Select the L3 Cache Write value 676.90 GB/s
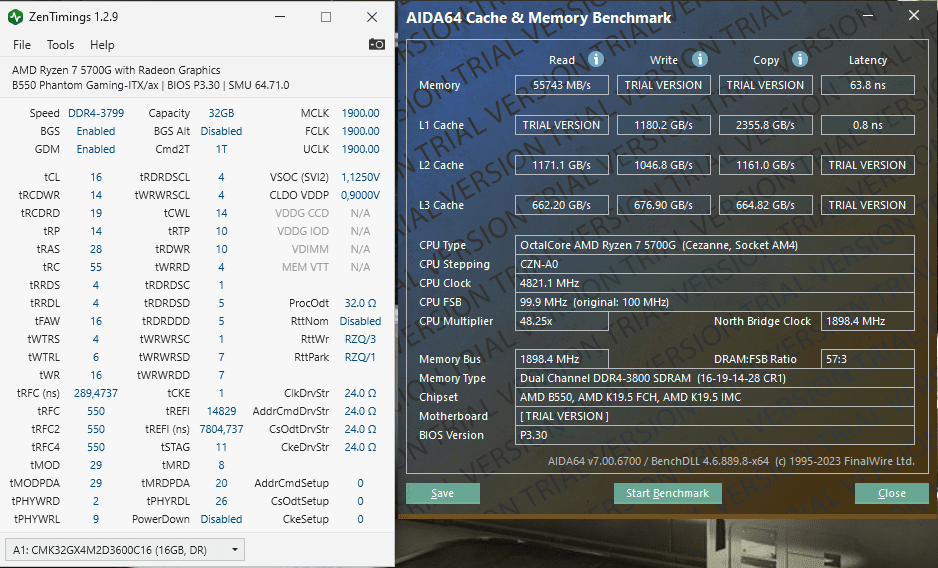938x568 pixels. 663,205
